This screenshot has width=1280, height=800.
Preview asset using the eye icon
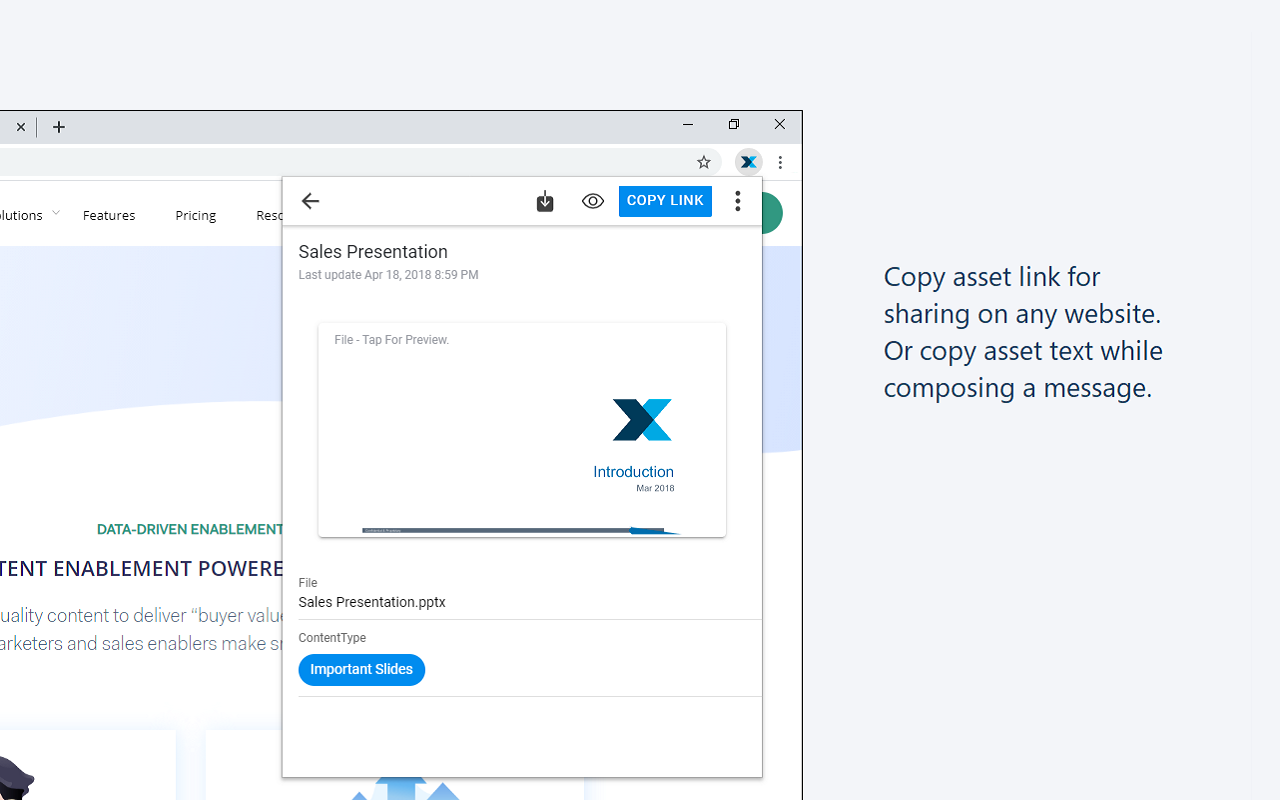point(593,201)
